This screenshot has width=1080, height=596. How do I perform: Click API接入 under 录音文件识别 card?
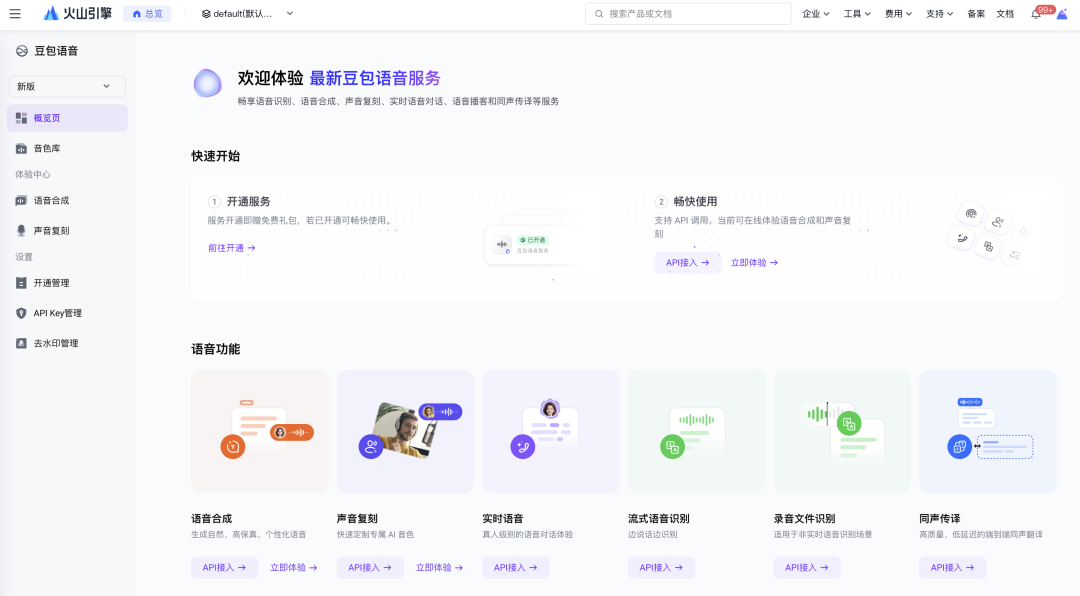[807, 568]
